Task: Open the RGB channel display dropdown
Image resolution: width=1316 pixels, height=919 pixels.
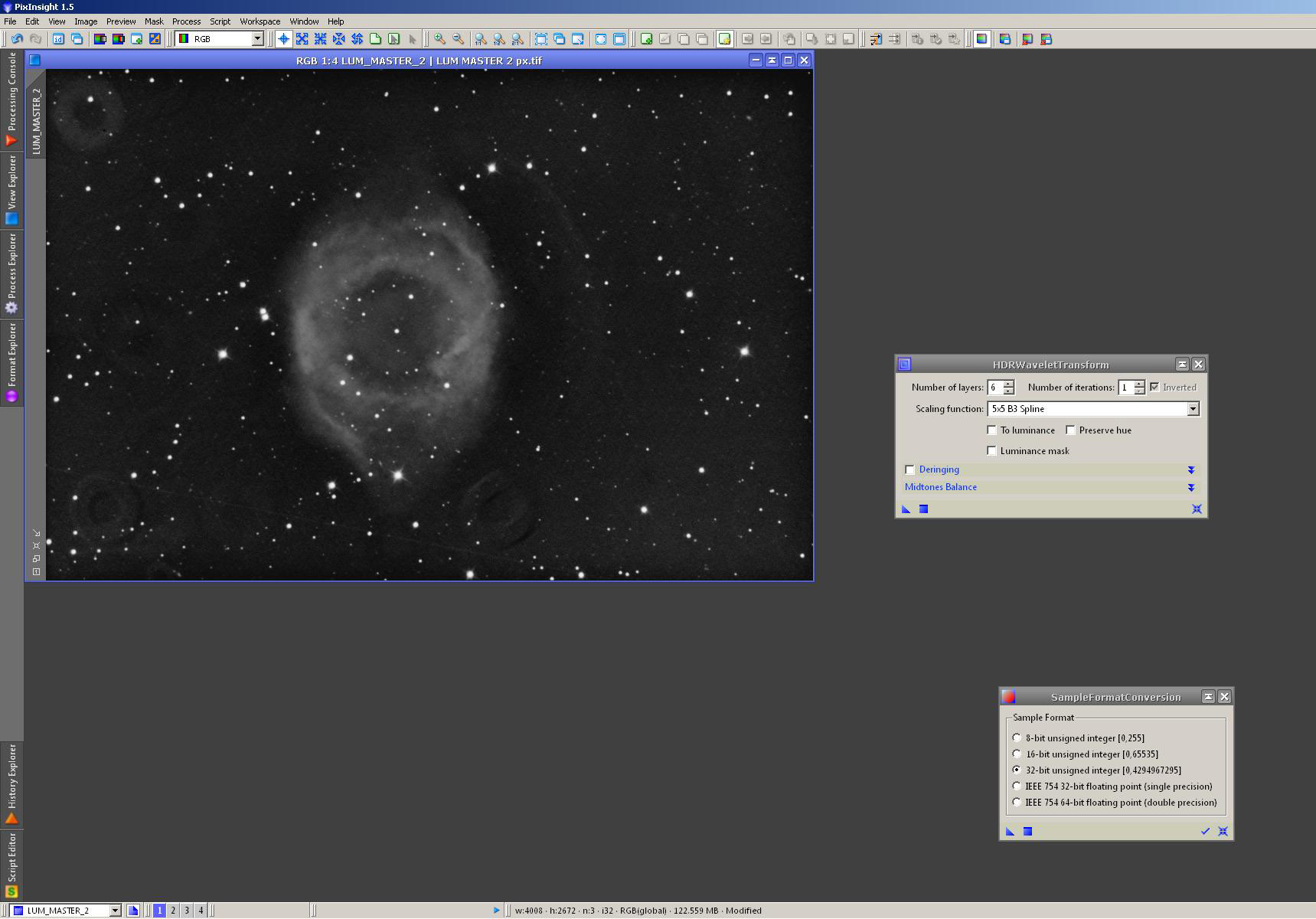Action: [x=258, y=39]
